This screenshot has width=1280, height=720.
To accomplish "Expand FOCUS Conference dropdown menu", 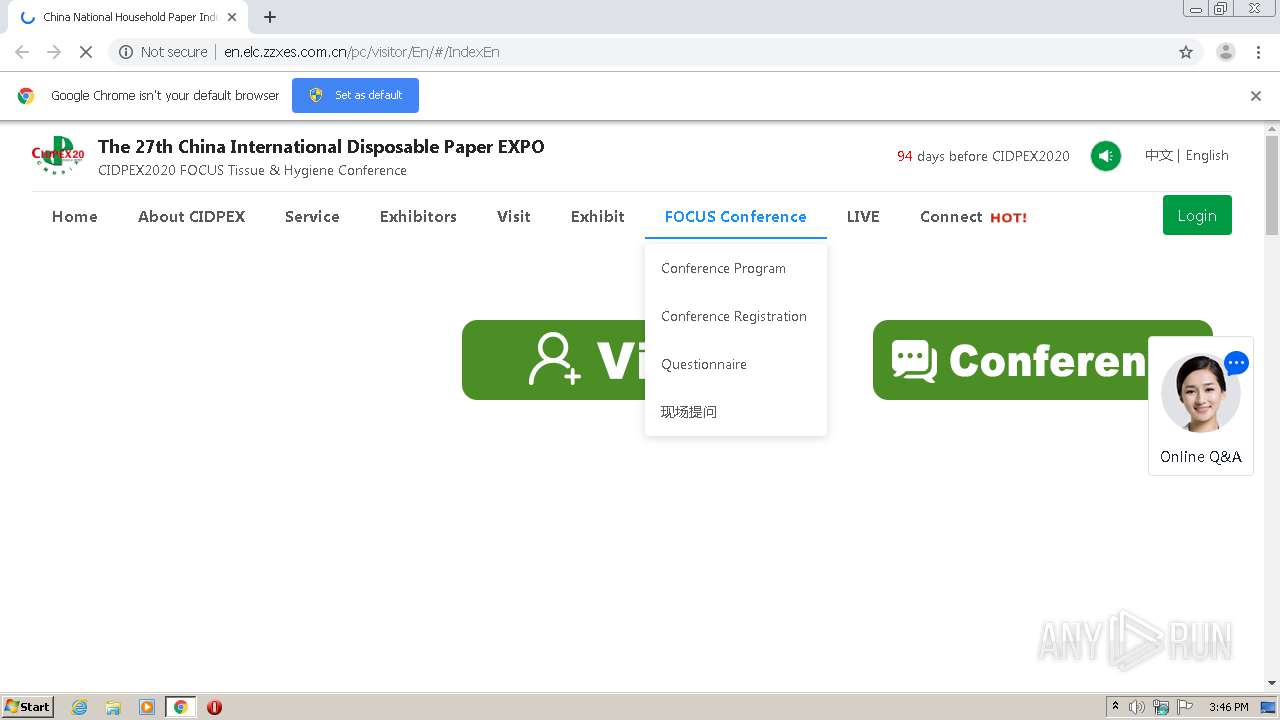I will [x=736, y=216].
